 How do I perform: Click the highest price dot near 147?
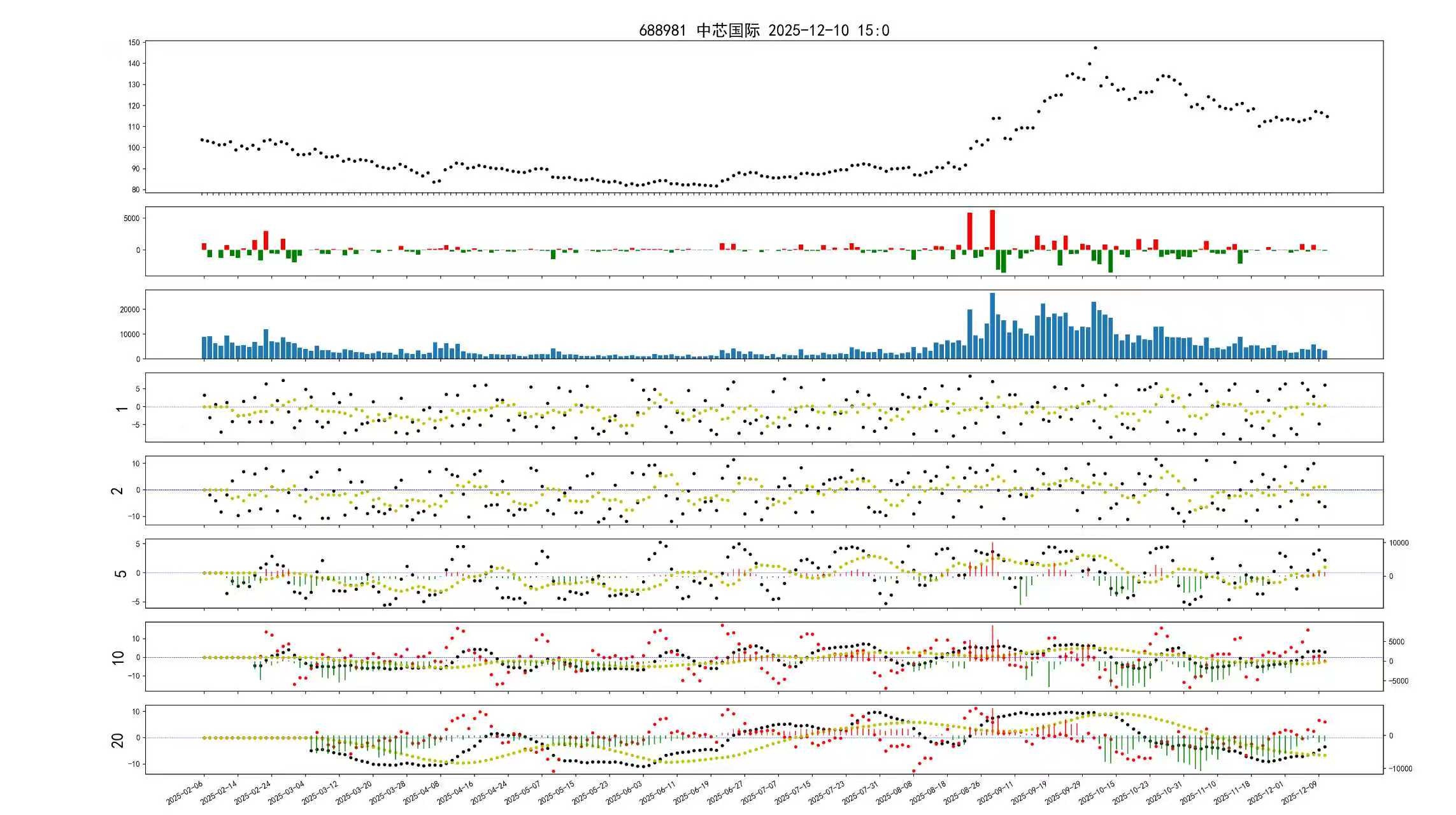click(1095, 48)
